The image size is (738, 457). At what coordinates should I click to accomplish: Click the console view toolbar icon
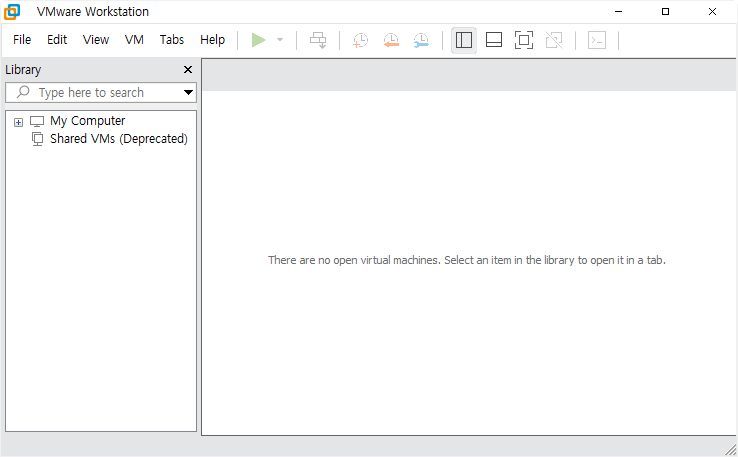(597, 40)
